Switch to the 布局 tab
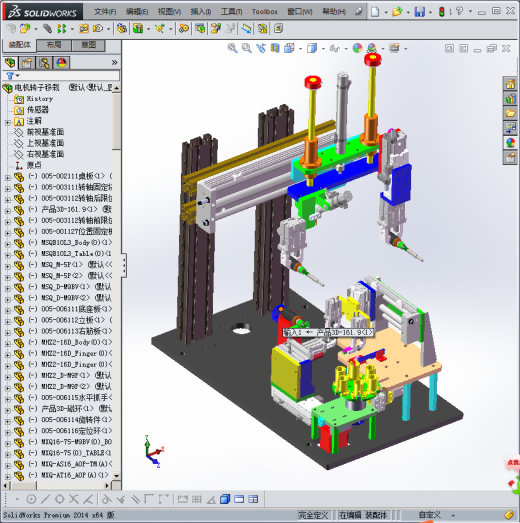The image size is (520, 523). pyautogui.click(x=53, y=45)
